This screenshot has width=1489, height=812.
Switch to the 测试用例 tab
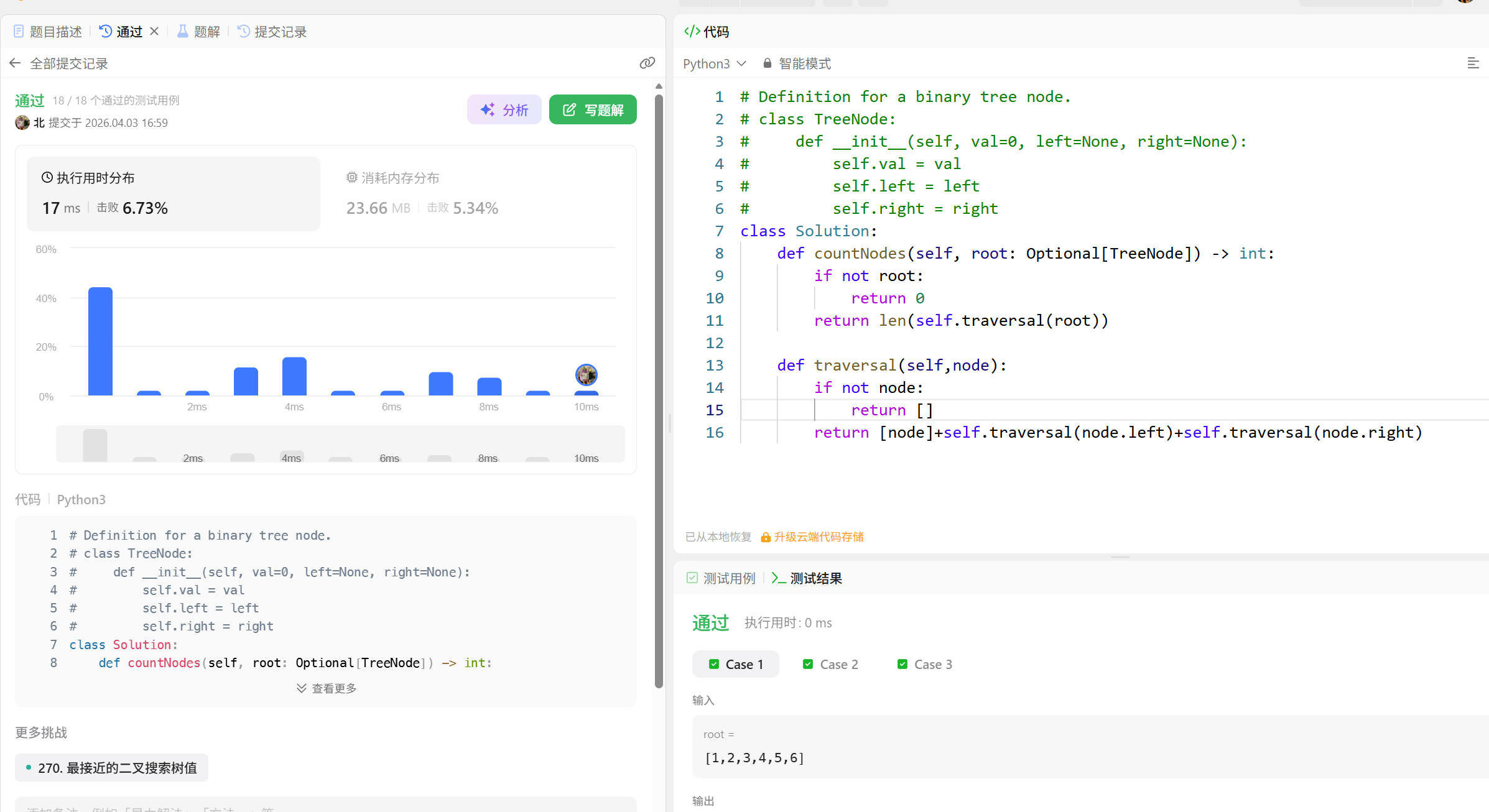721,578
